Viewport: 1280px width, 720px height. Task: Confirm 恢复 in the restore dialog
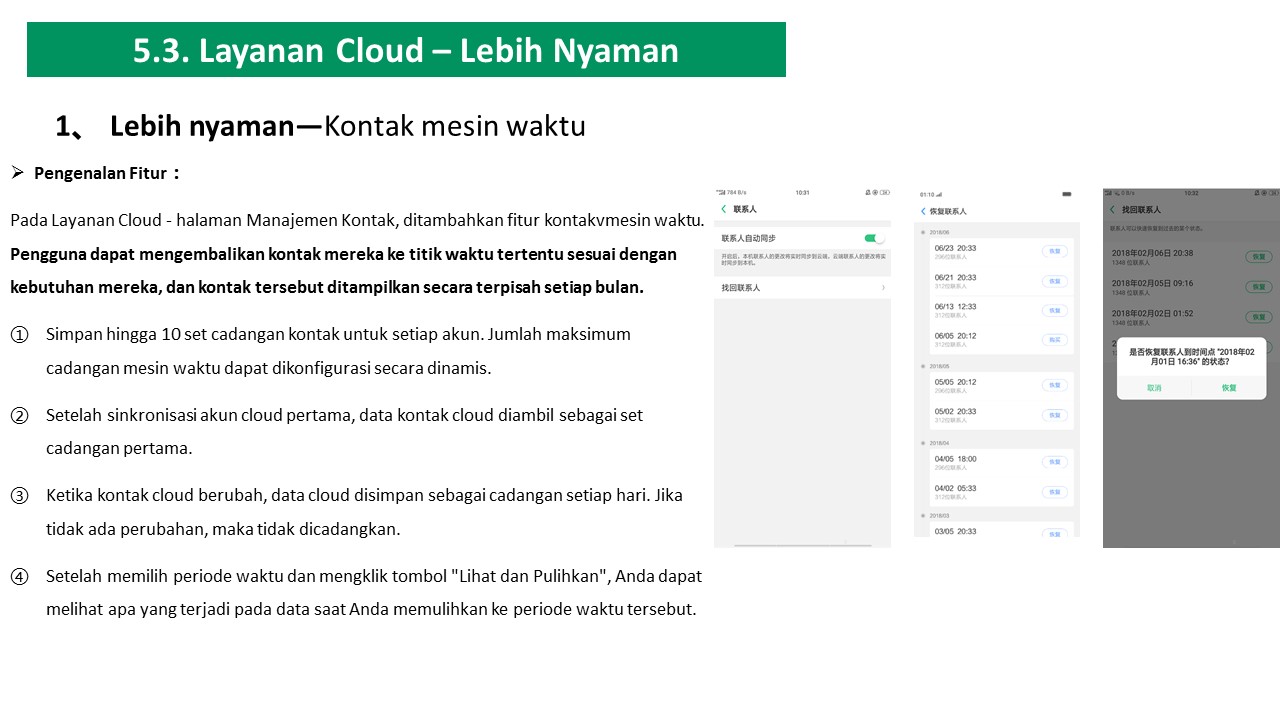(1228, 387)
